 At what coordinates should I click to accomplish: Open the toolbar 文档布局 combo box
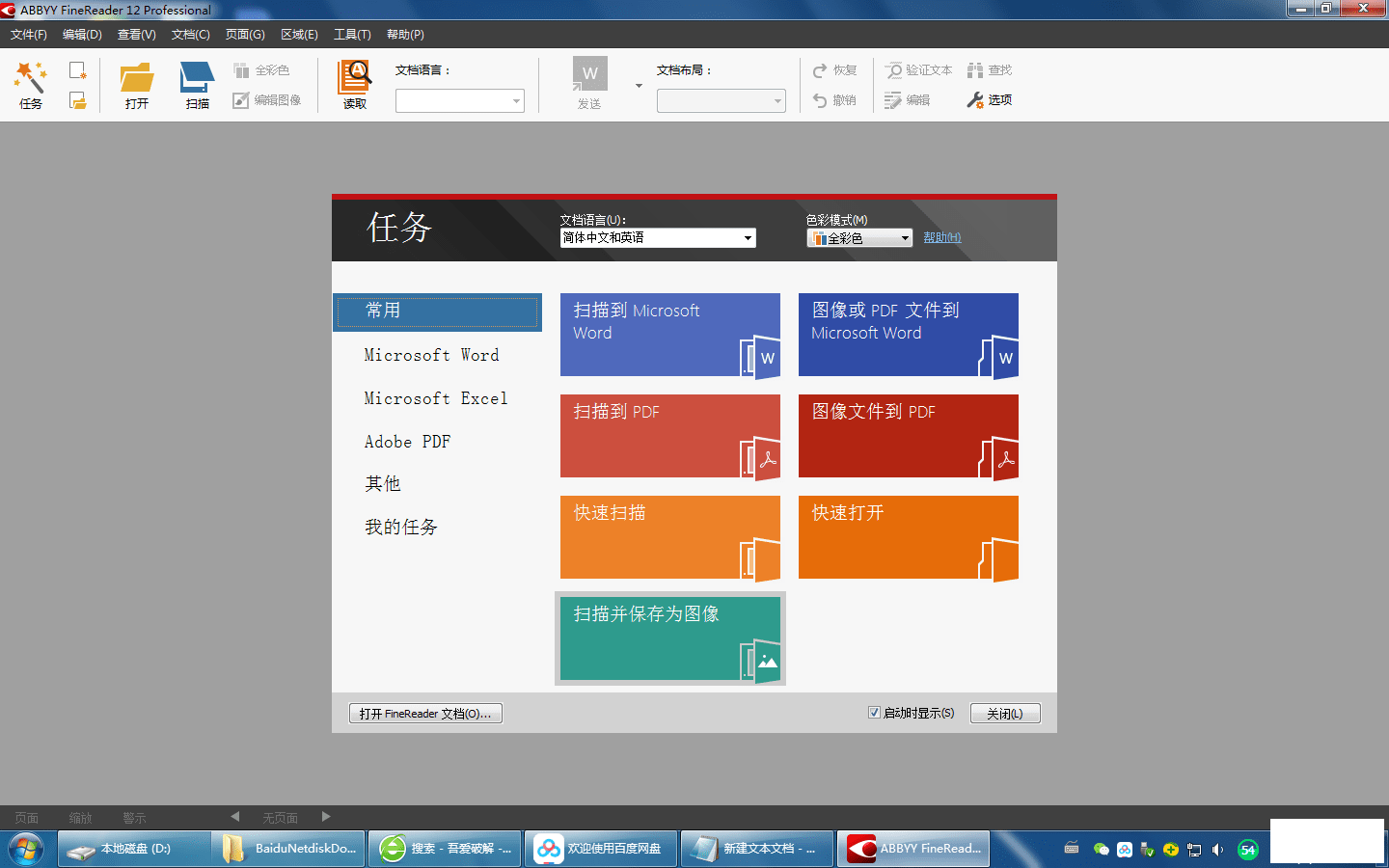(x=722, y=100)
